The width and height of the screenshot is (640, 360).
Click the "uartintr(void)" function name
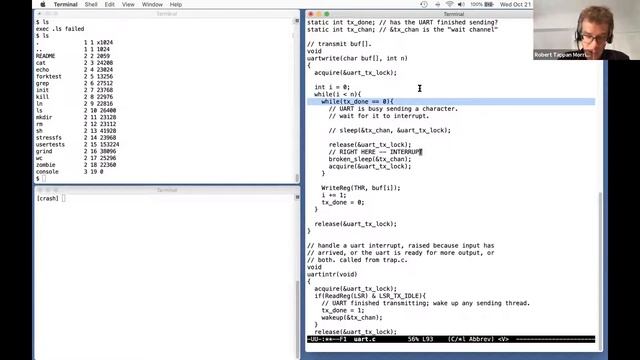tap(332, 274)
